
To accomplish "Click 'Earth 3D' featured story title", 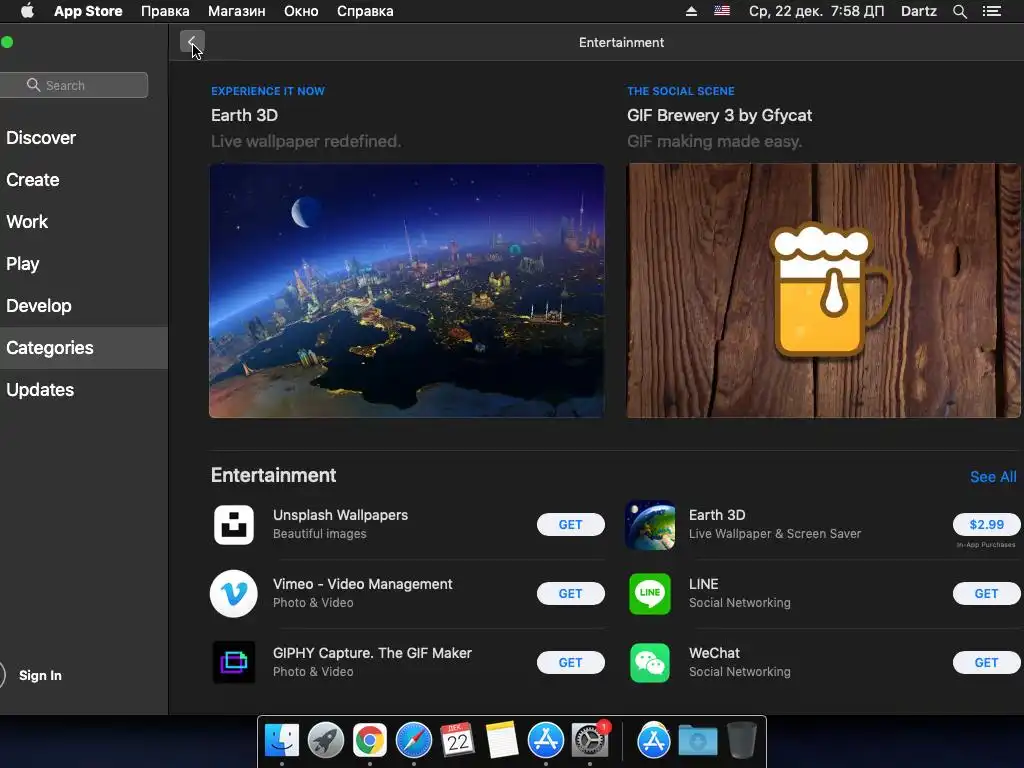I will tap(244, 116).
